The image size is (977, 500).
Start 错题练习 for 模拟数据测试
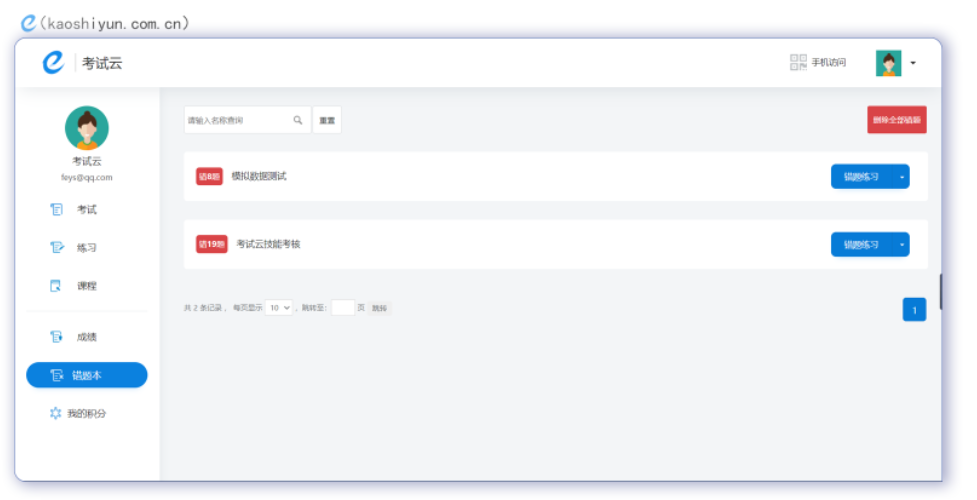click(860, 177)
